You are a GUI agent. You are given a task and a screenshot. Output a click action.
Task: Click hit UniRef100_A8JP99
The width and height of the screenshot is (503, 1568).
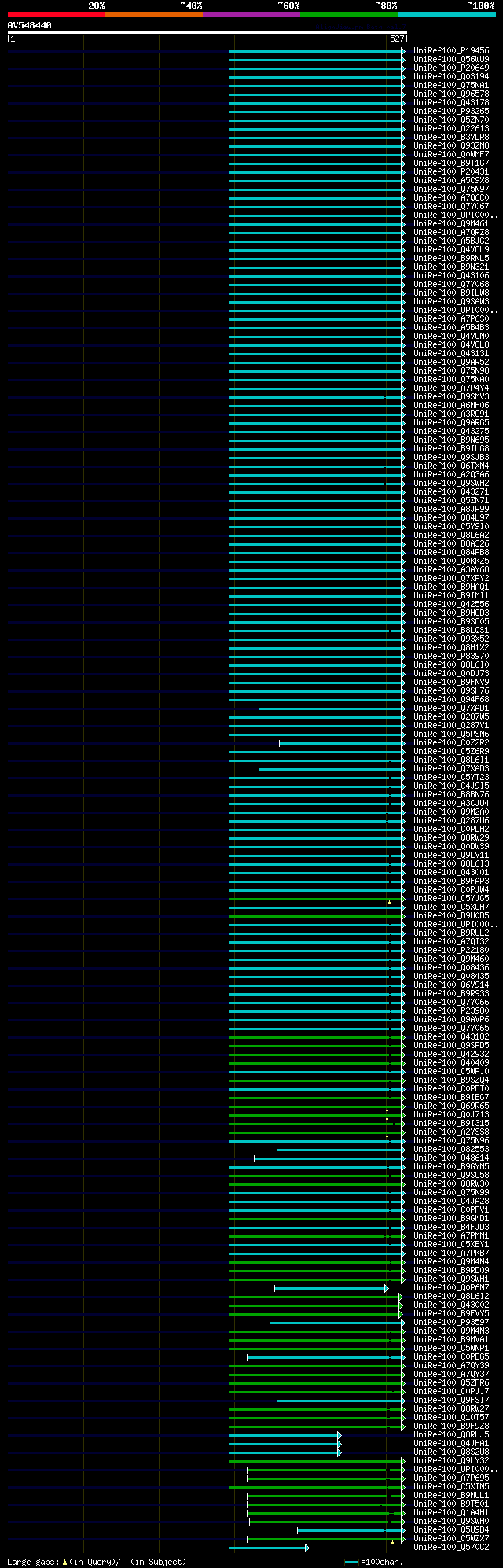coord(451,509)
